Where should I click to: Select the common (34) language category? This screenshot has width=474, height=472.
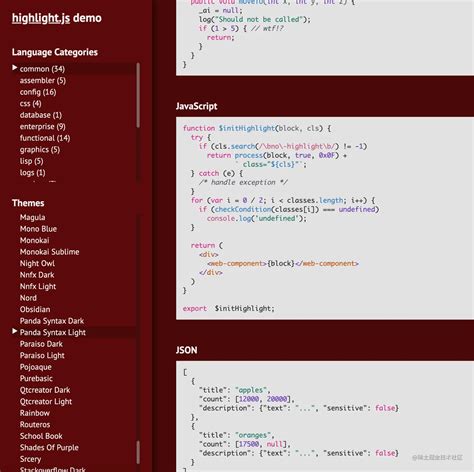point(42,69)
